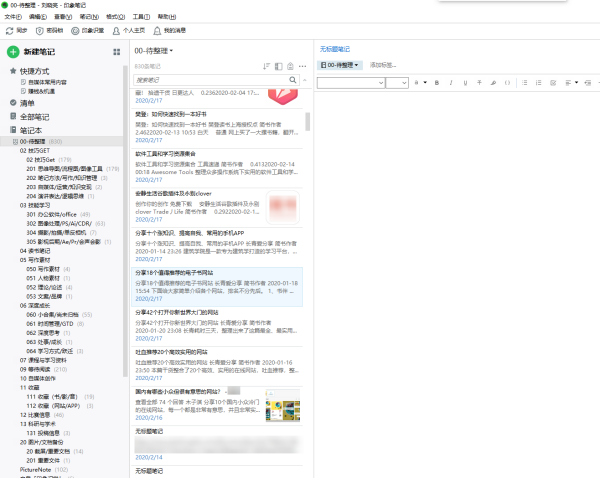Select the second shortcut under 快捷方式
600x478 pixels.
[x=38, y=91]
